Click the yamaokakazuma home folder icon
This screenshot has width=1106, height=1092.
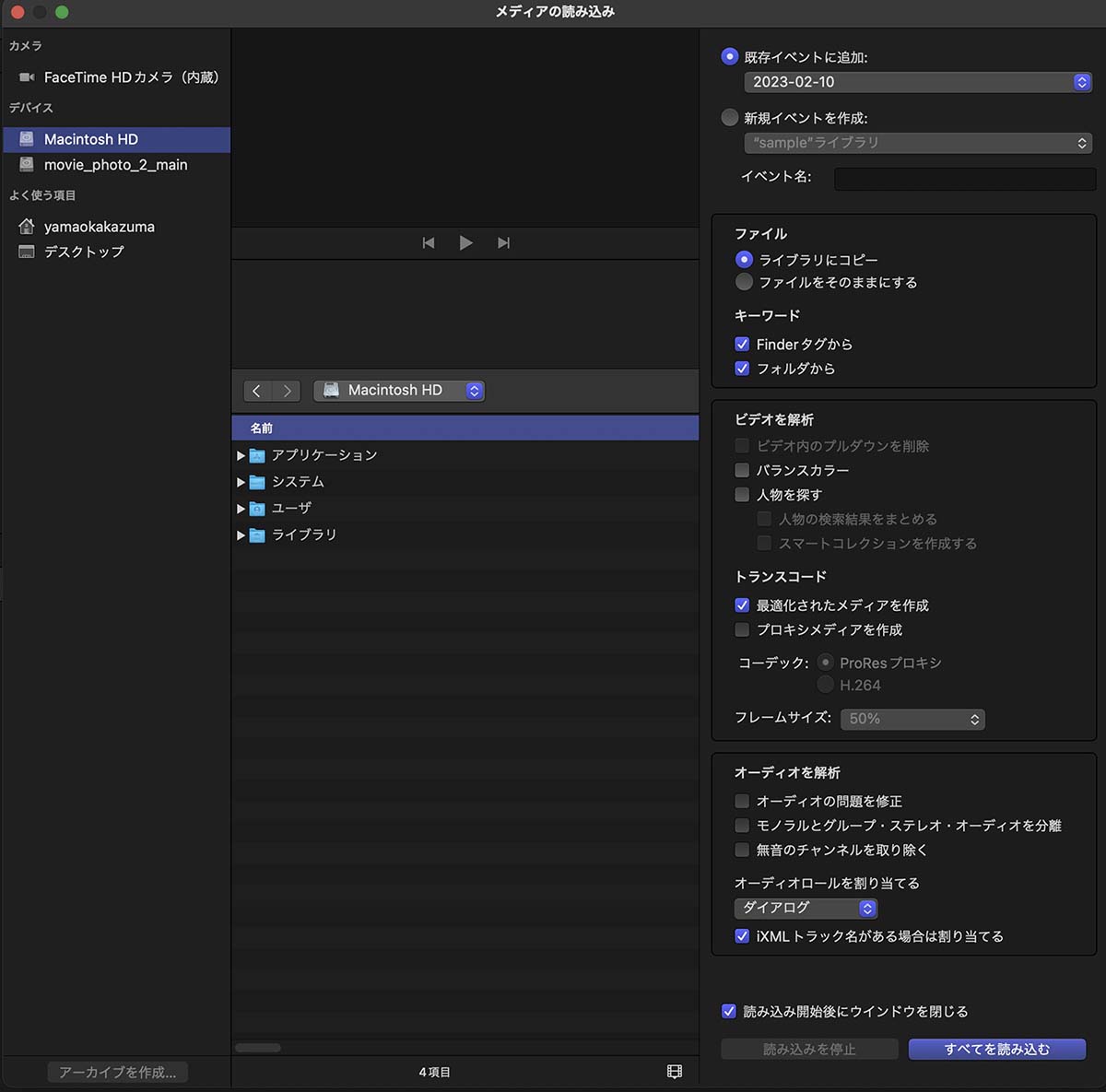coord(27,227)
